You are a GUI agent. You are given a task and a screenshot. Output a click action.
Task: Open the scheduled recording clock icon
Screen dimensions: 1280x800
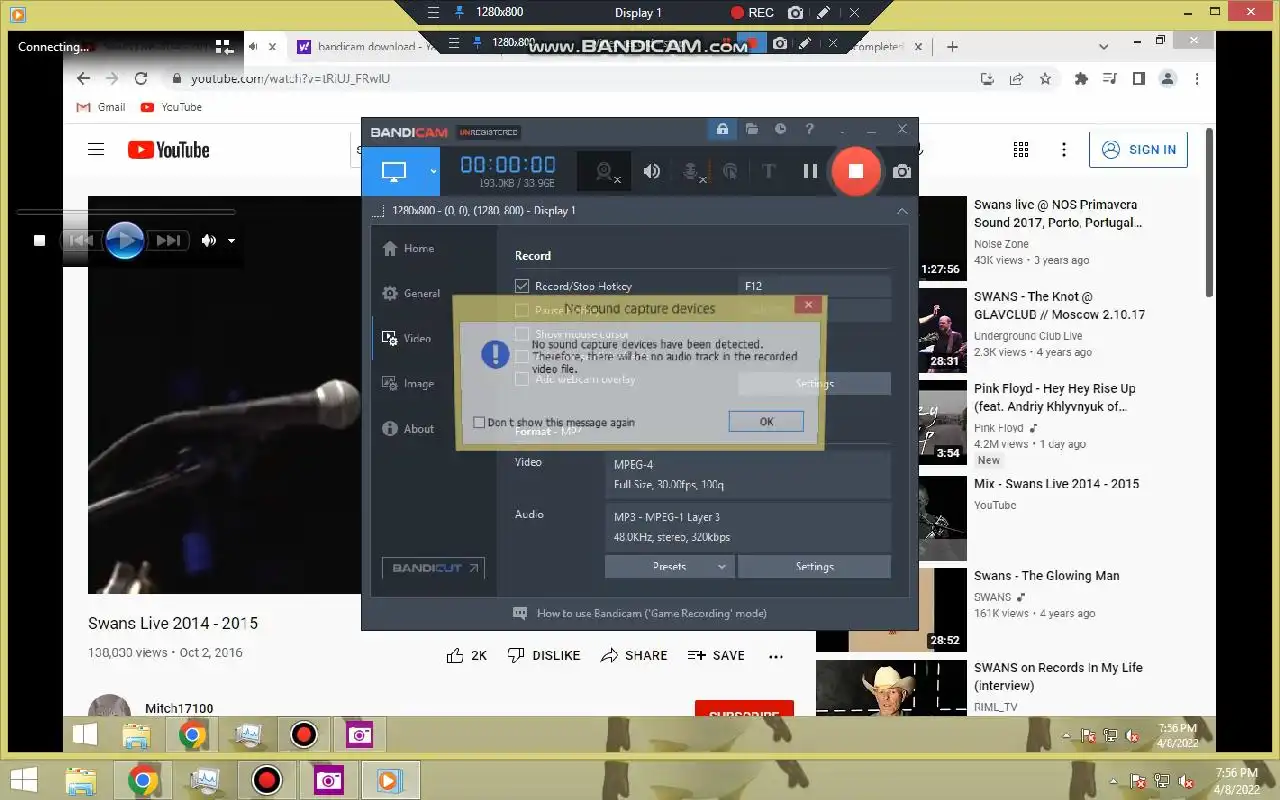pyautogui.click(x=781, y=130)
